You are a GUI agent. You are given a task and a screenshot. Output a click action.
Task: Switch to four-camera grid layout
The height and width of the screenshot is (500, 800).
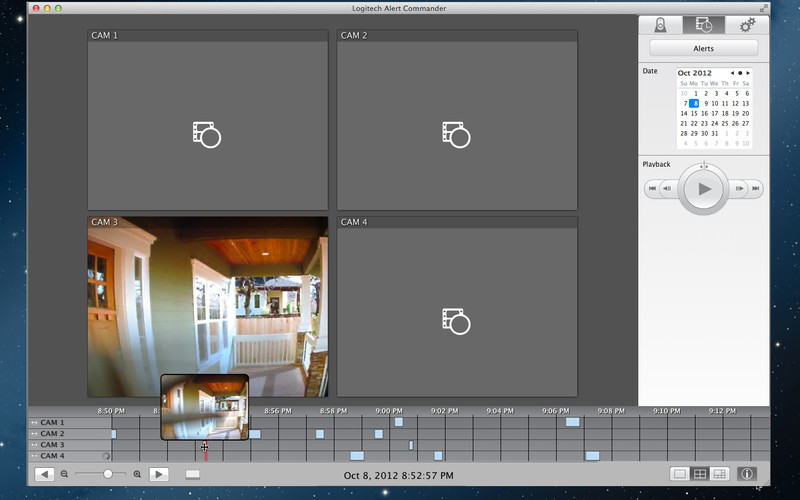(x=700, y=474)
